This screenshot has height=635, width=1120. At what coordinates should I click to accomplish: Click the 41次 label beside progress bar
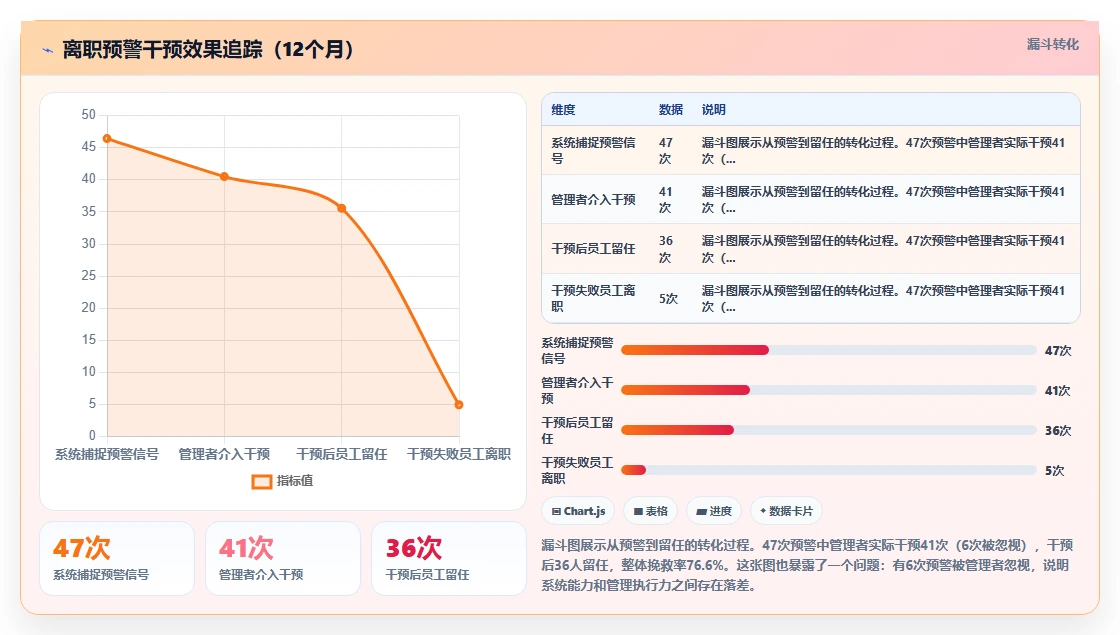[x=1058, y=391]
